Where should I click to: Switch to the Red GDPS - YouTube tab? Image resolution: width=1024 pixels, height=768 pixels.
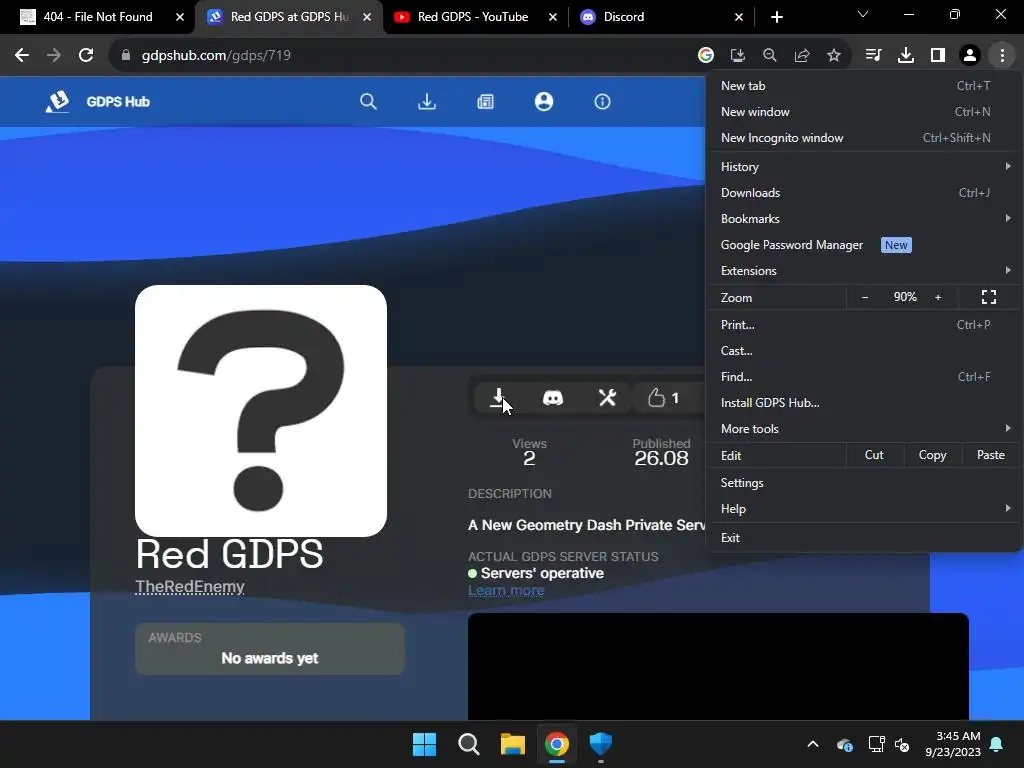(473, 17)
